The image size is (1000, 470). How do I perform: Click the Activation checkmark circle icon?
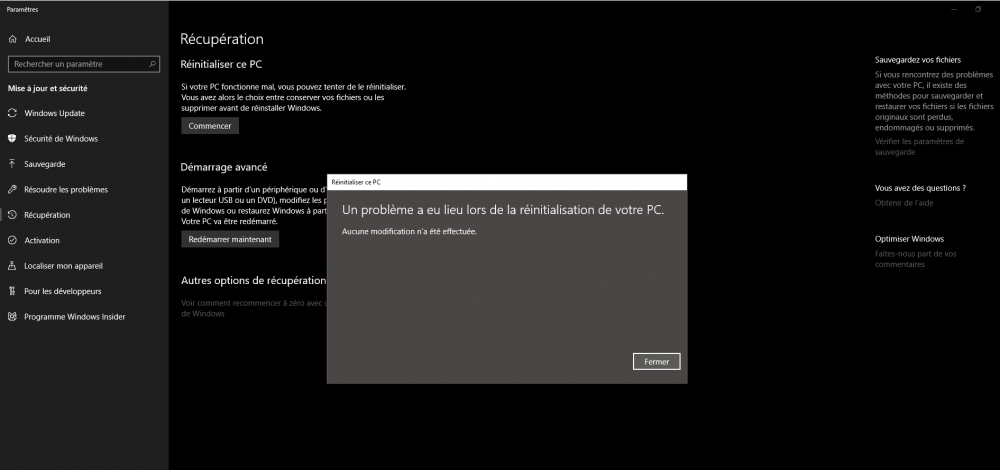[x=11, y=240]
